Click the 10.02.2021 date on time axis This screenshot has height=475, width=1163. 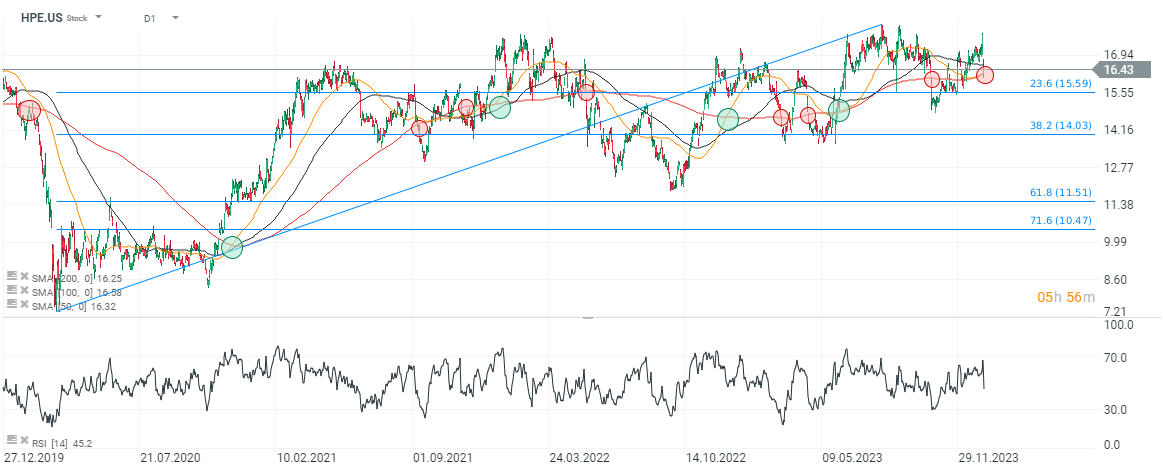306,458
